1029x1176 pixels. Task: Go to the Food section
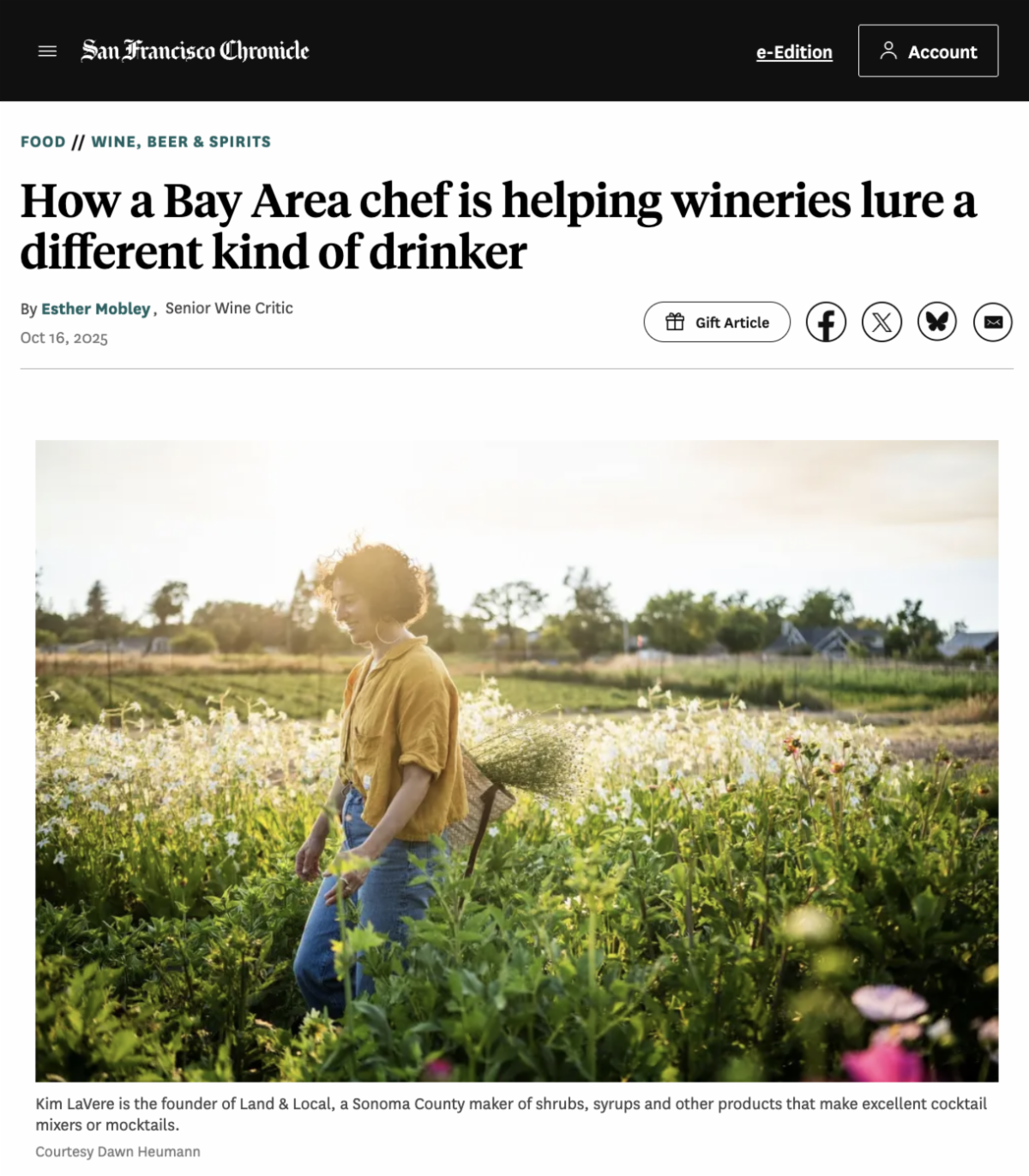(x=43, y=142)
